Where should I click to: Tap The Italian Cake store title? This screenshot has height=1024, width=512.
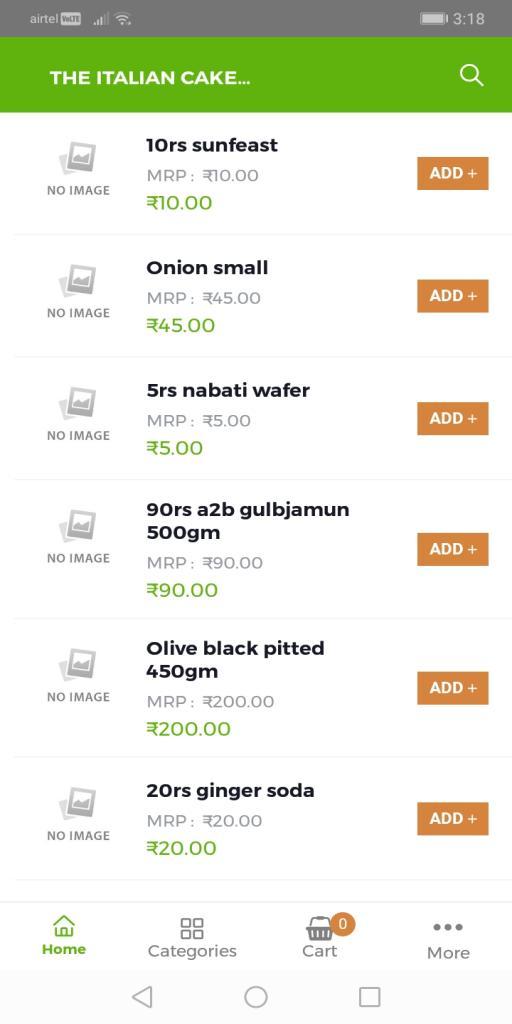[150, 78]
